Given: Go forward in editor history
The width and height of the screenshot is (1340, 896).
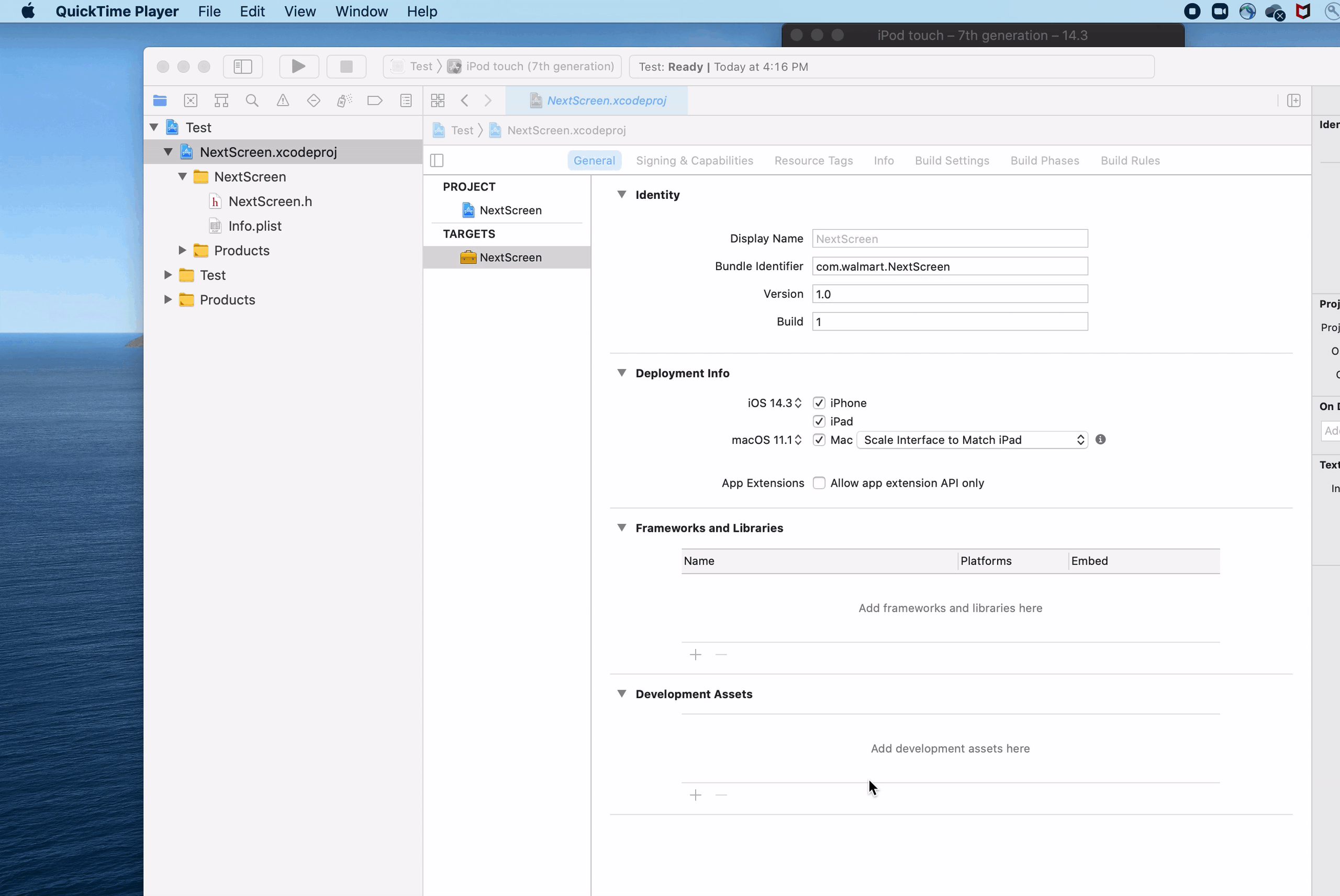Looking at the screenshot, I should click(488, 100).
